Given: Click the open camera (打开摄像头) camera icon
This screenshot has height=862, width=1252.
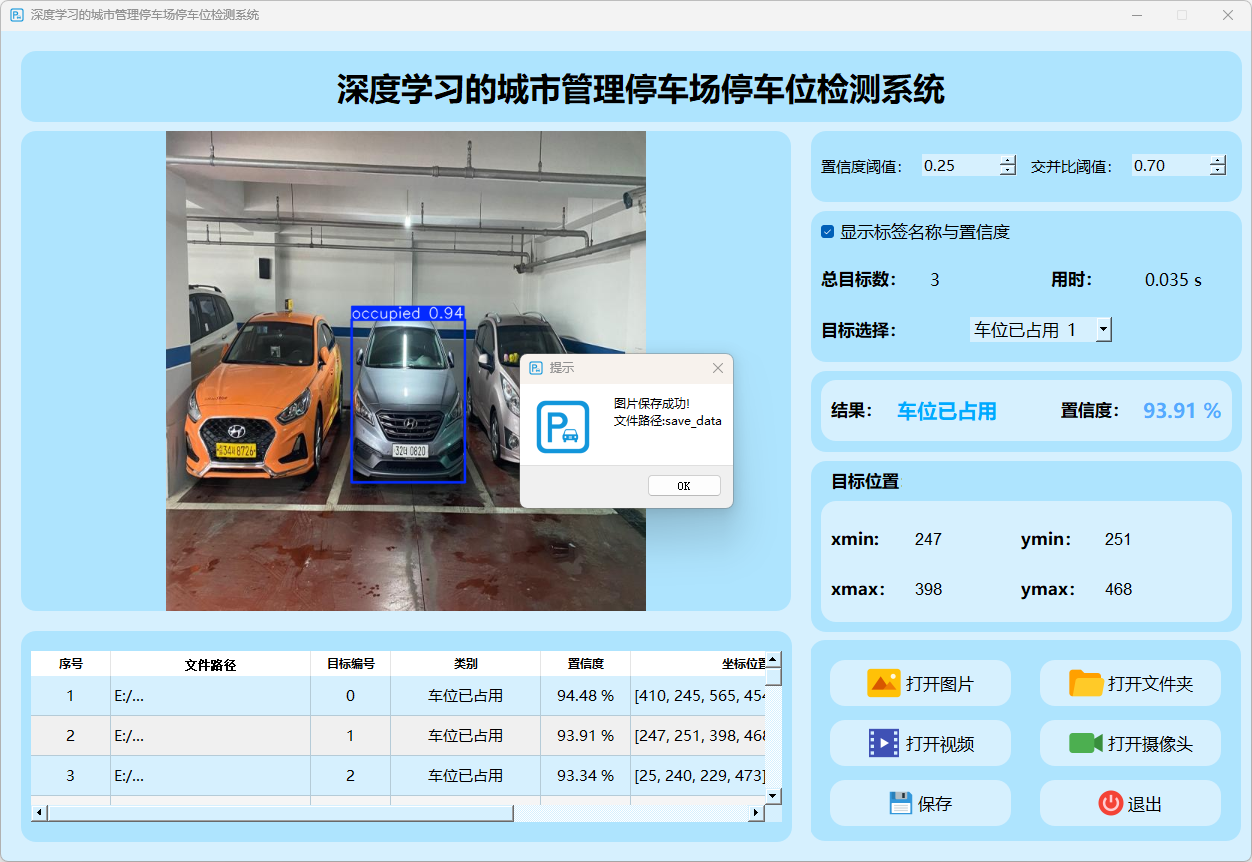Looking at the screenshot, I should coord(1085,743).
